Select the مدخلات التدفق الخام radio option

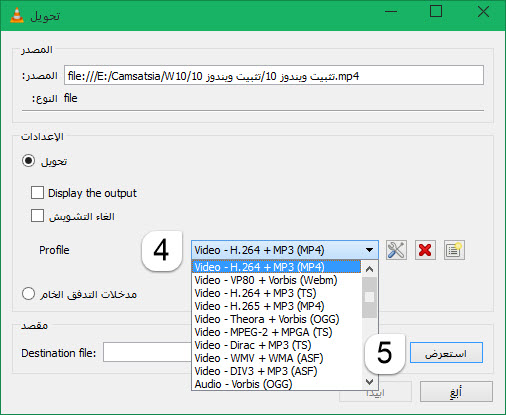pos(28,294)
